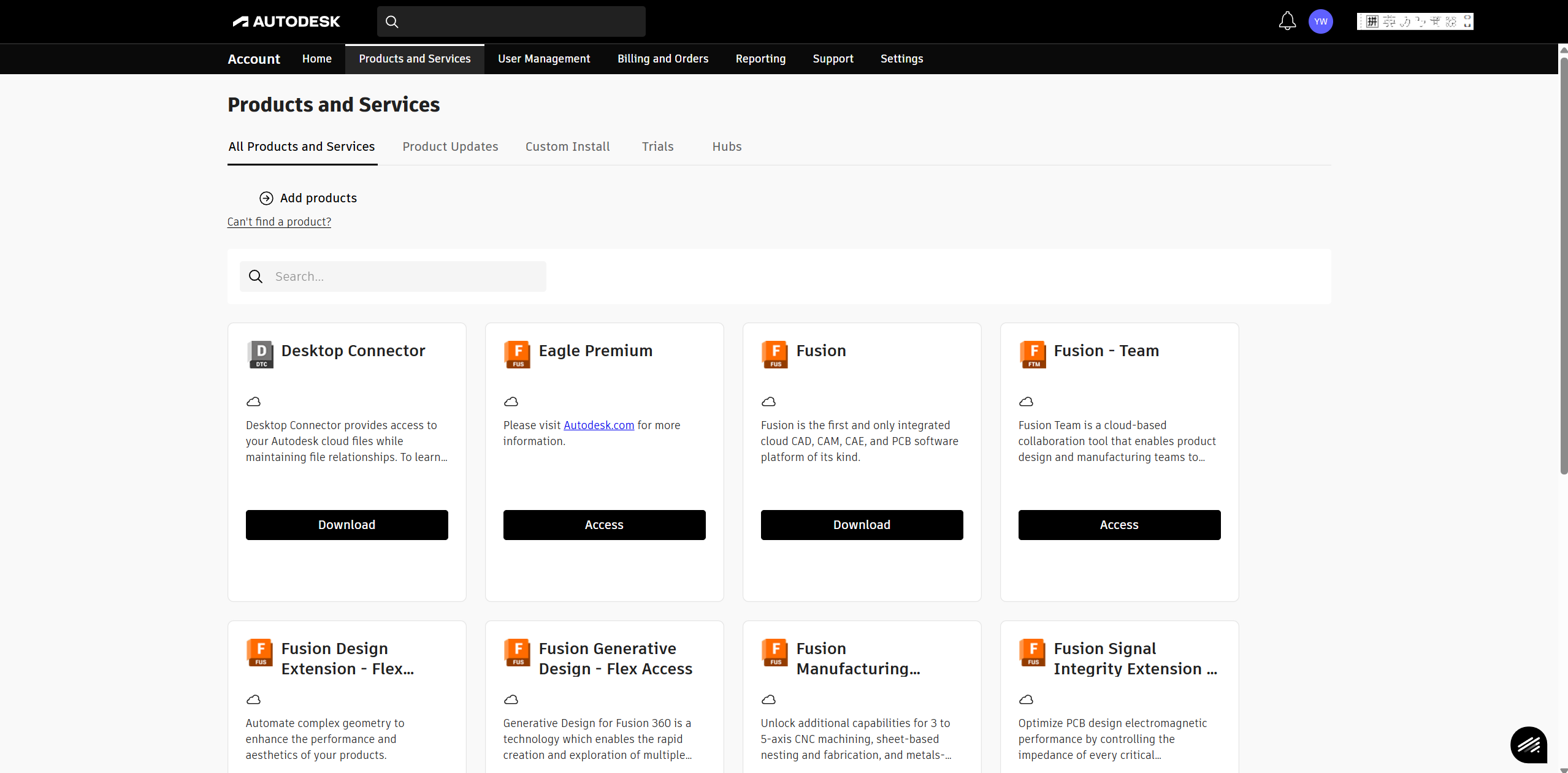
Task: Click the cloud icon on the Fusion - Team card
Action: tap(1026, 402)
